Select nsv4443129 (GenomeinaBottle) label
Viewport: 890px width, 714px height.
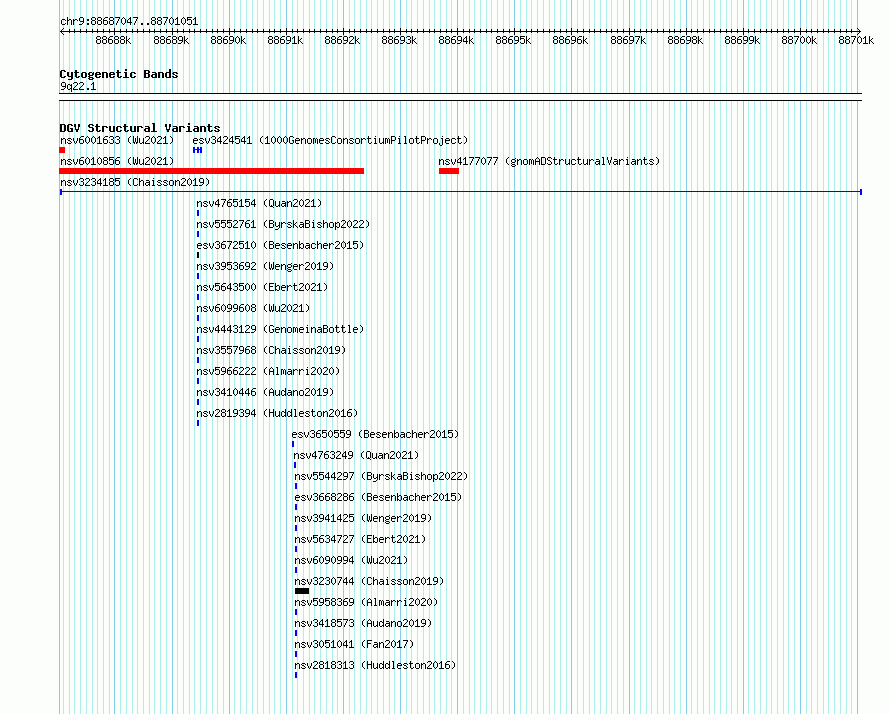coord(280,329)
